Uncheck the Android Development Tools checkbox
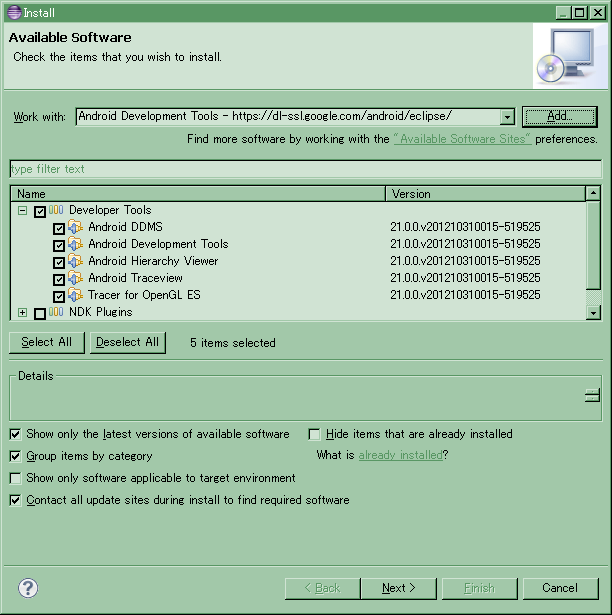The width and height of the screenshot is (612, 615). [x=59, y=246]
